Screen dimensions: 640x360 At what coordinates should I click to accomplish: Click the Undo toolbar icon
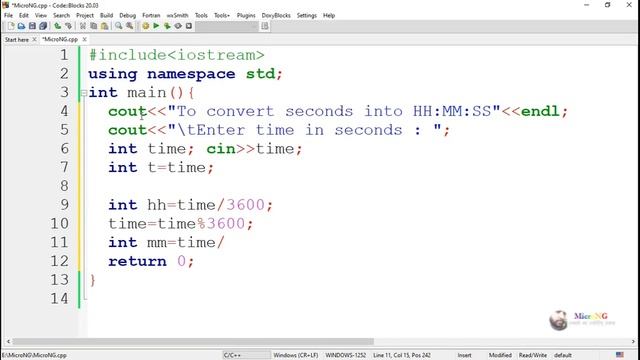pos(58,26)
